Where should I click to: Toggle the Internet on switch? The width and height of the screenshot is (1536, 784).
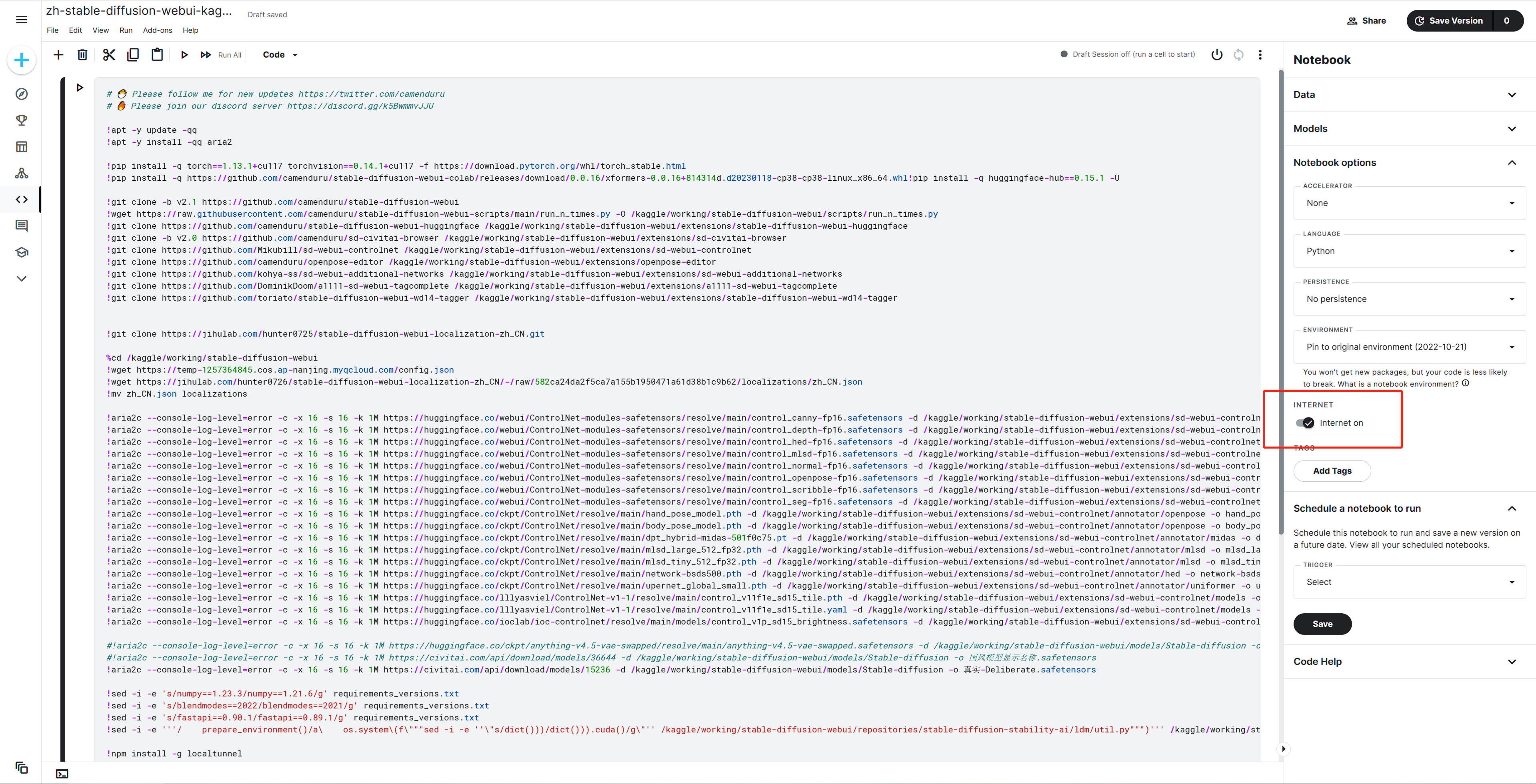(x=1305, y=423)
